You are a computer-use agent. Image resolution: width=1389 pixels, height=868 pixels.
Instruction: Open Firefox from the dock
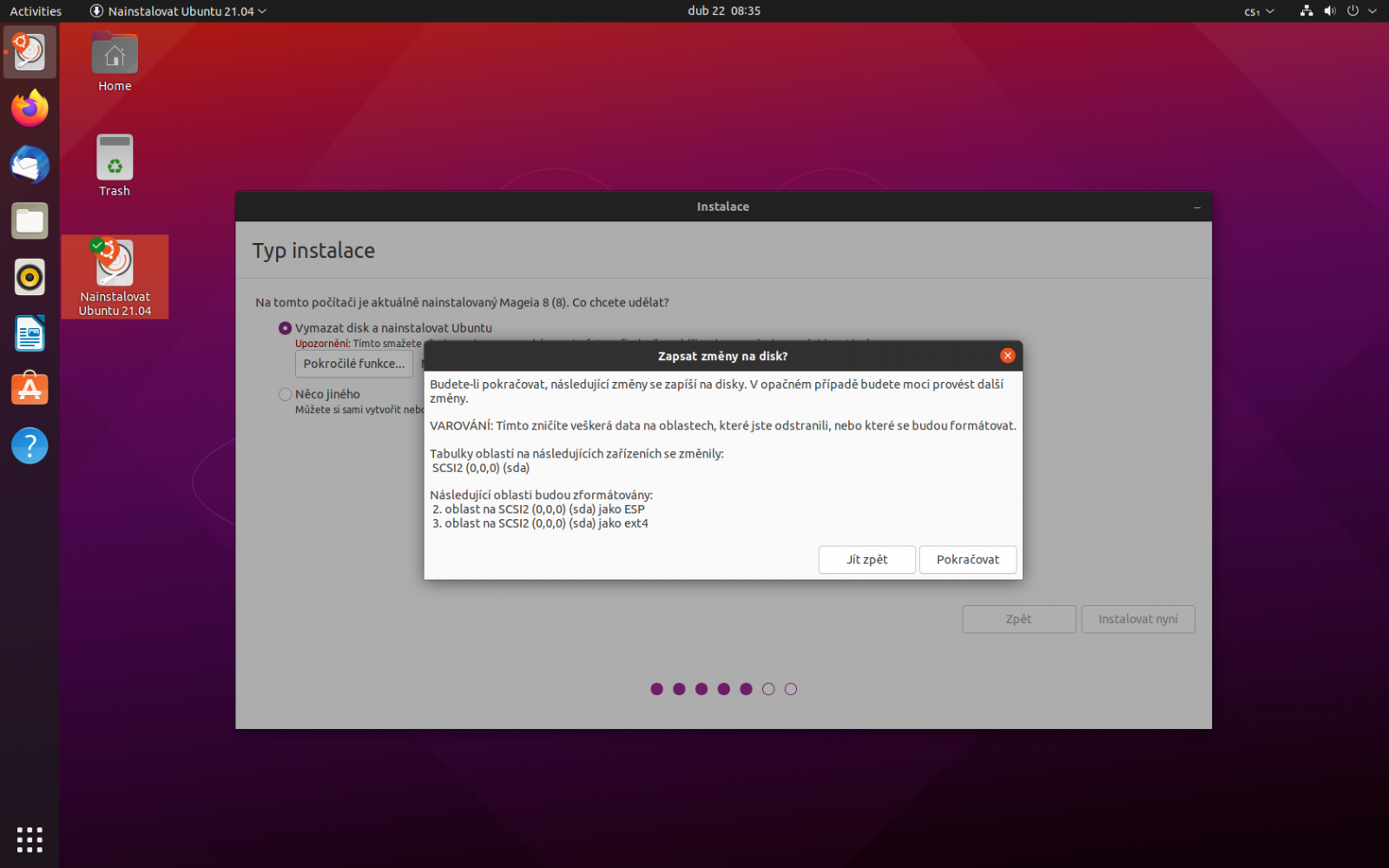[29, 108]
